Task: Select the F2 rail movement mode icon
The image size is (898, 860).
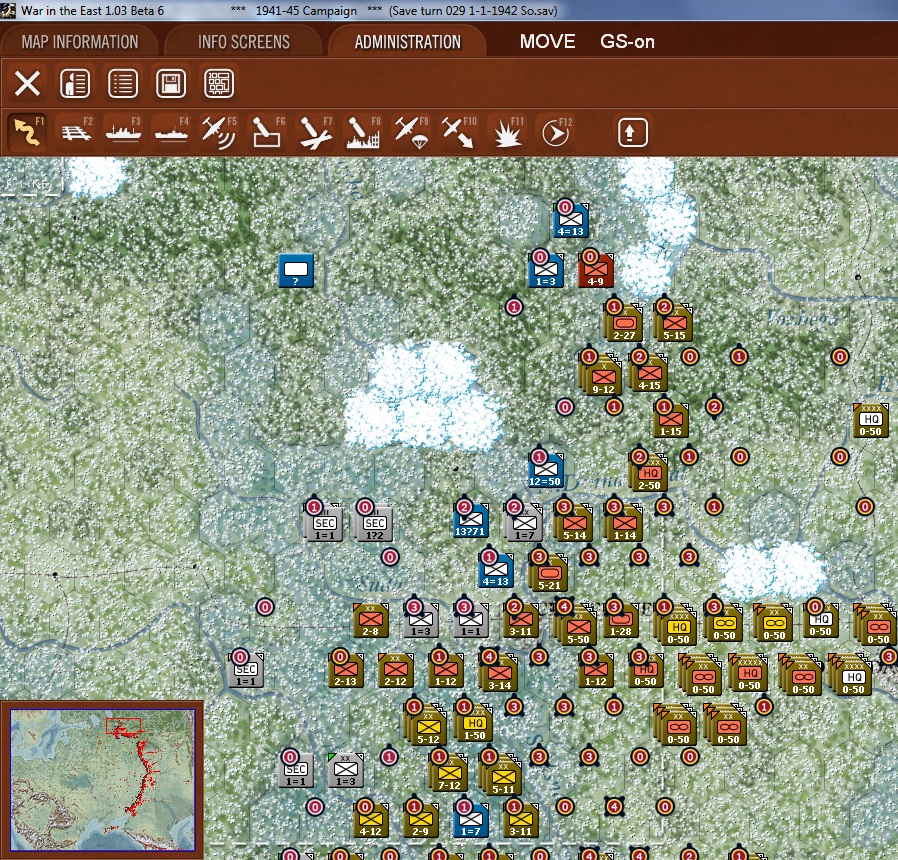Action: 76,132
